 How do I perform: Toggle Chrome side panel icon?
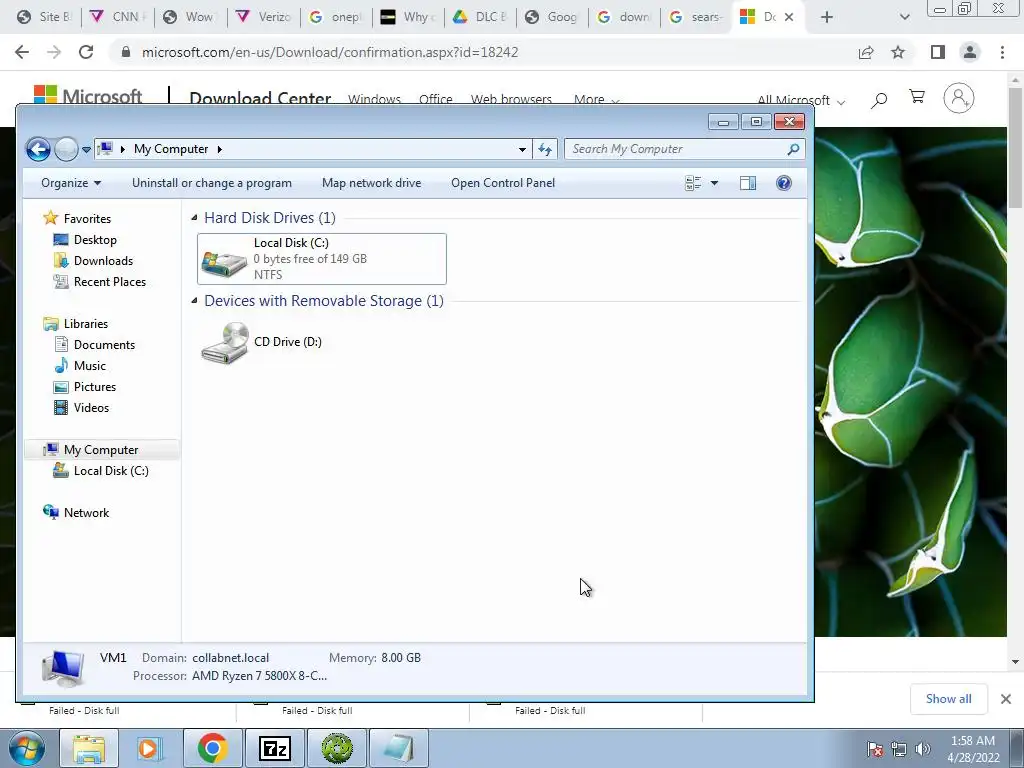[938, 52]
